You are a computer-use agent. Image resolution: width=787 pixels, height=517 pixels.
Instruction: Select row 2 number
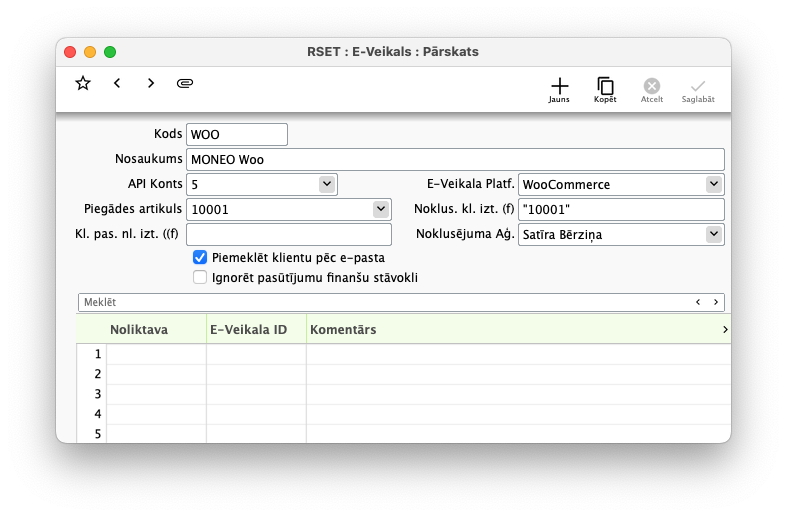pos(97,374)
